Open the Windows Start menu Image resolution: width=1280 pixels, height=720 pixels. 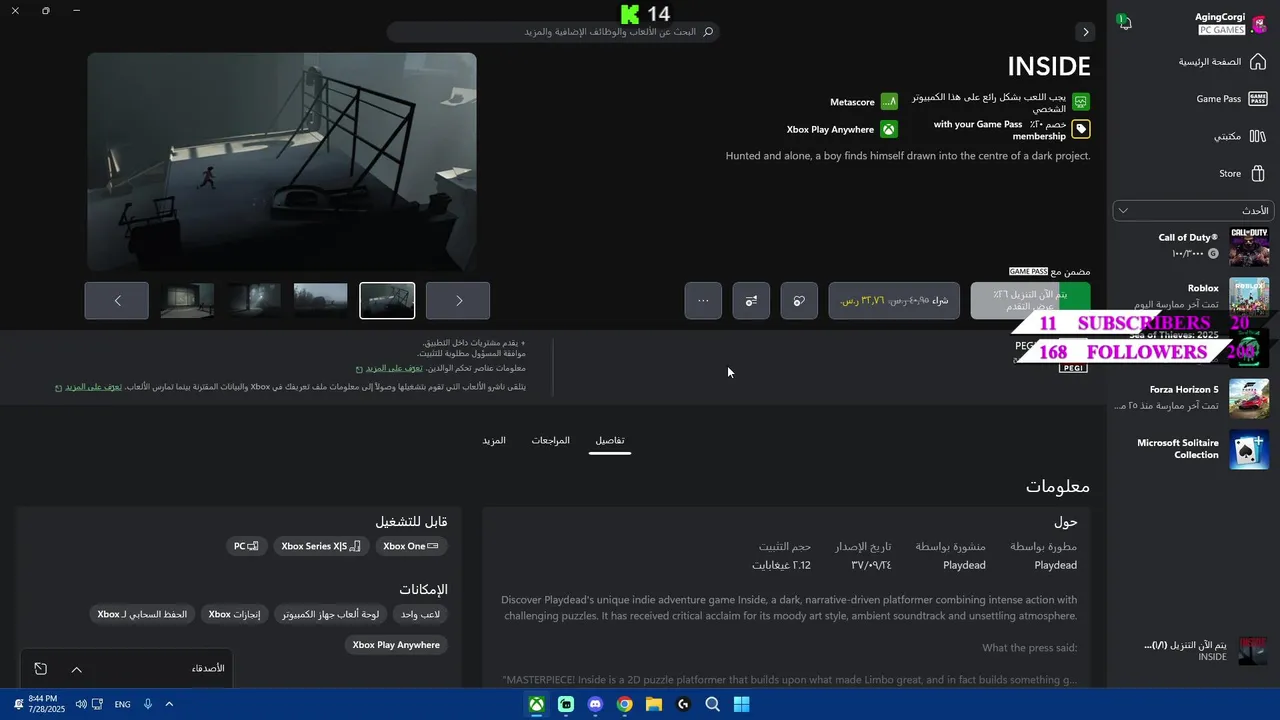(x=742, y=704)
